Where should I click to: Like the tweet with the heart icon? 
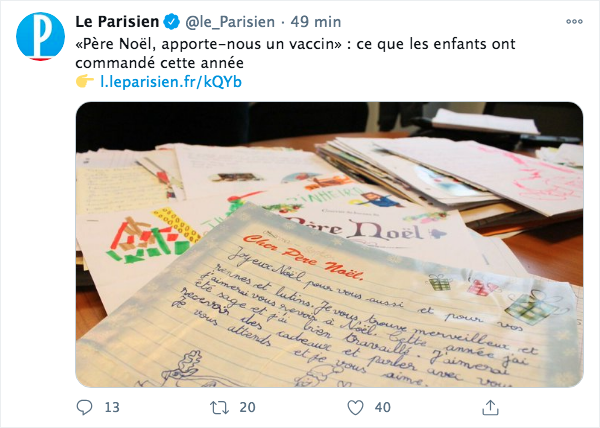point(355,408)
